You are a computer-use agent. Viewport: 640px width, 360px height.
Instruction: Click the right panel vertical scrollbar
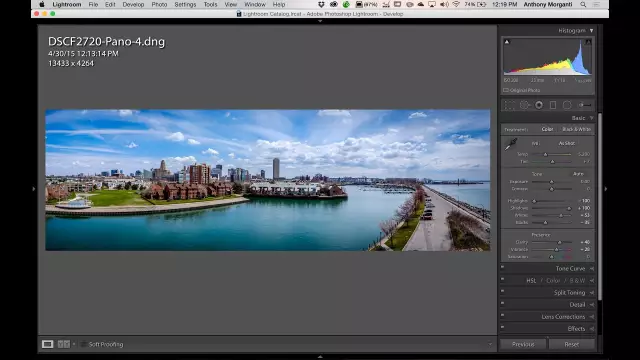(600, 207)
